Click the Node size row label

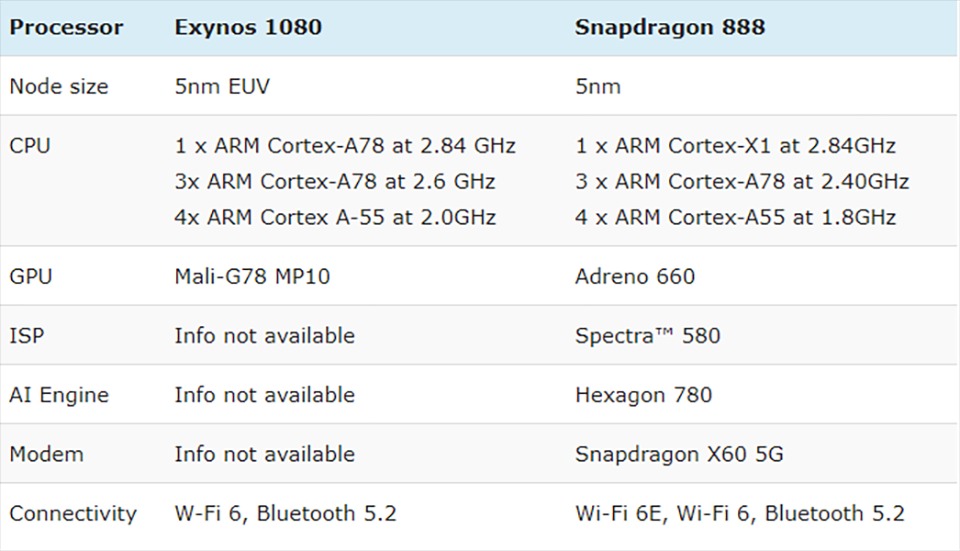(x=59, y=86)
